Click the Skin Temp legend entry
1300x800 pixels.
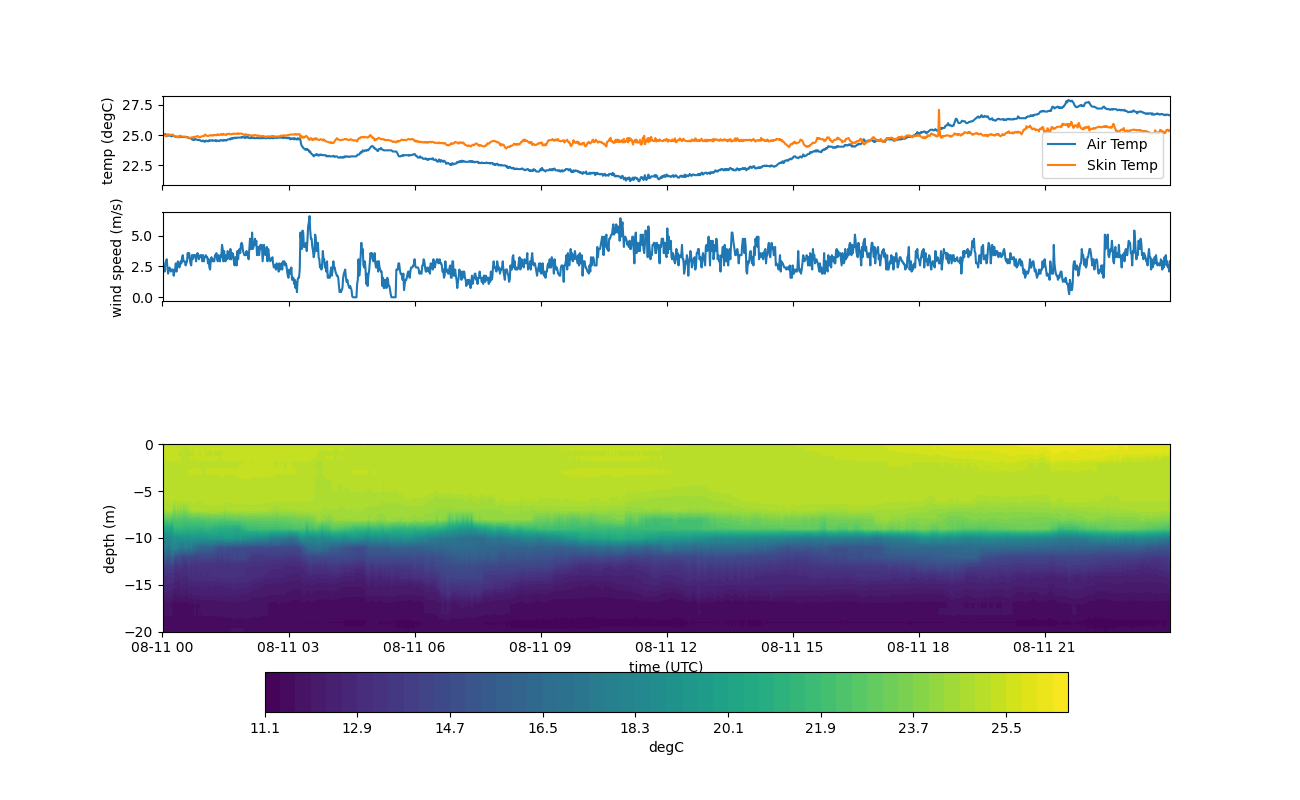tap(1122, 165)
